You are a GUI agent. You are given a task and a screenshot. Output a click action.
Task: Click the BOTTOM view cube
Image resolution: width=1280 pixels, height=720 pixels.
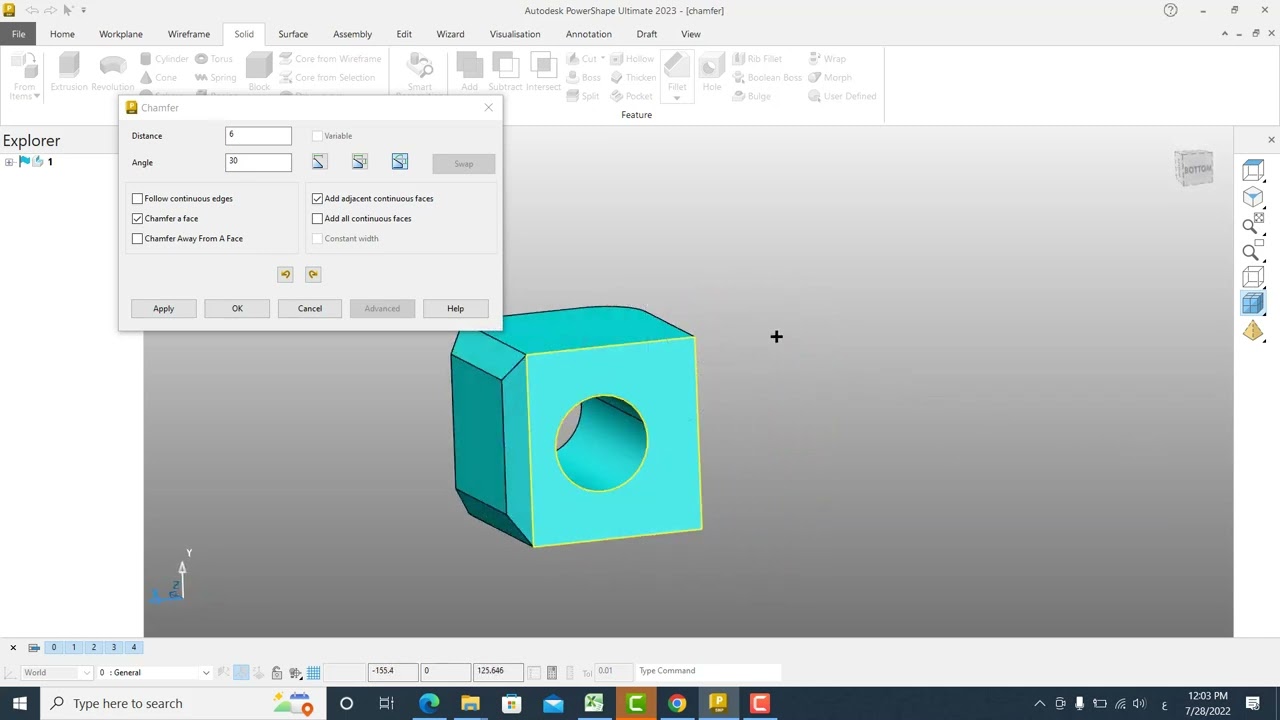(1195, 168)
